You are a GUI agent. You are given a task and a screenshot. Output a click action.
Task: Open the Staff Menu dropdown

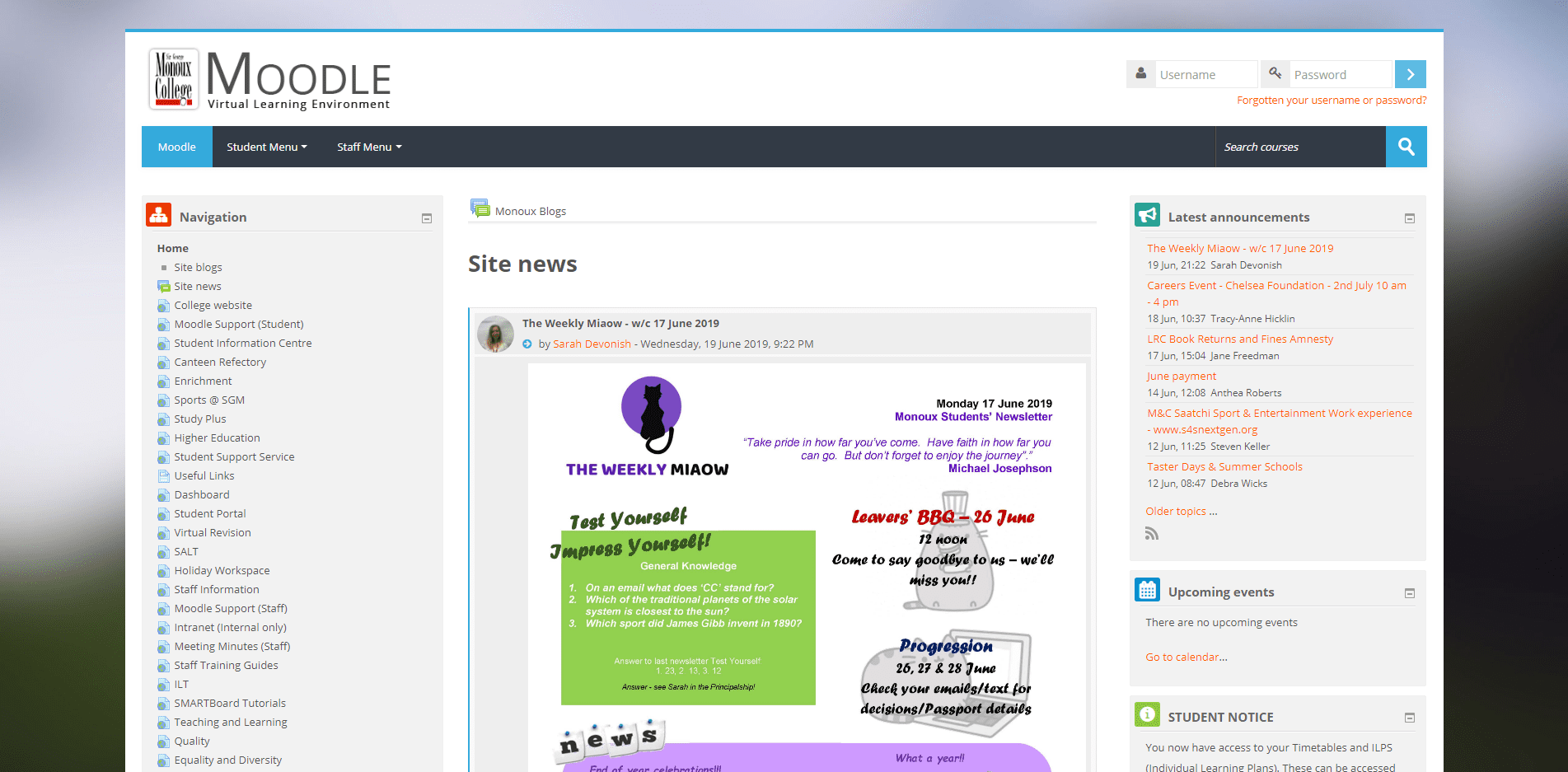pyautogui.click(x=369, y=147)
